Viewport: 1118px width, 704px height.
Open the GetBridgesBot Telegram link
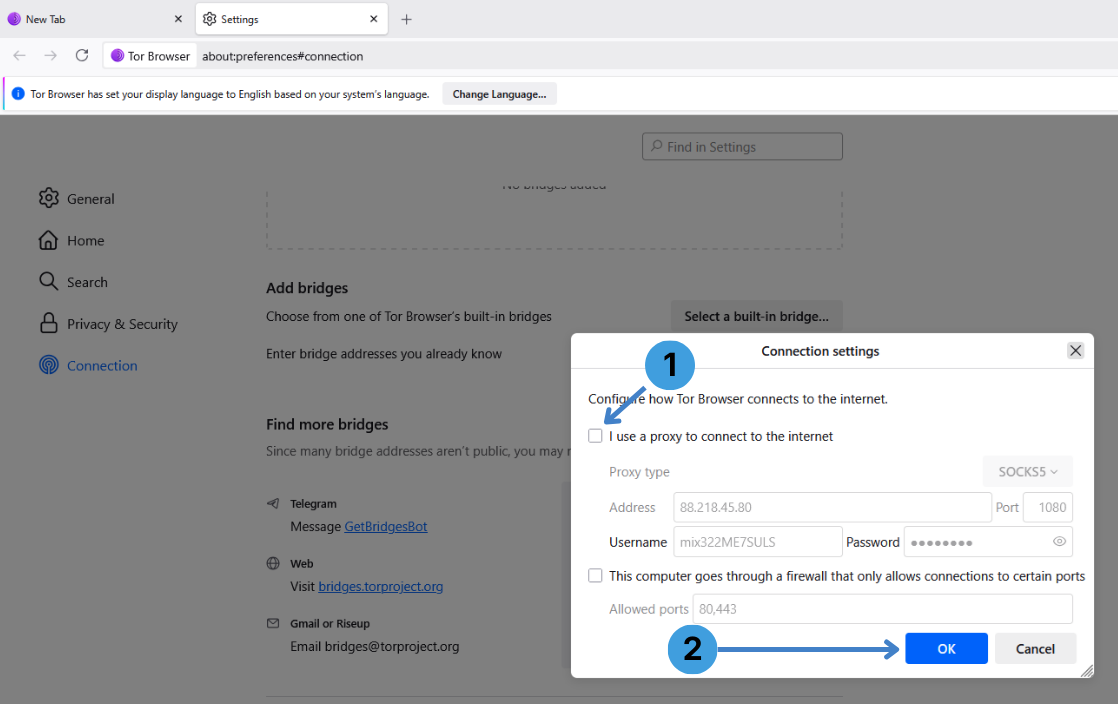pos(386,526)
